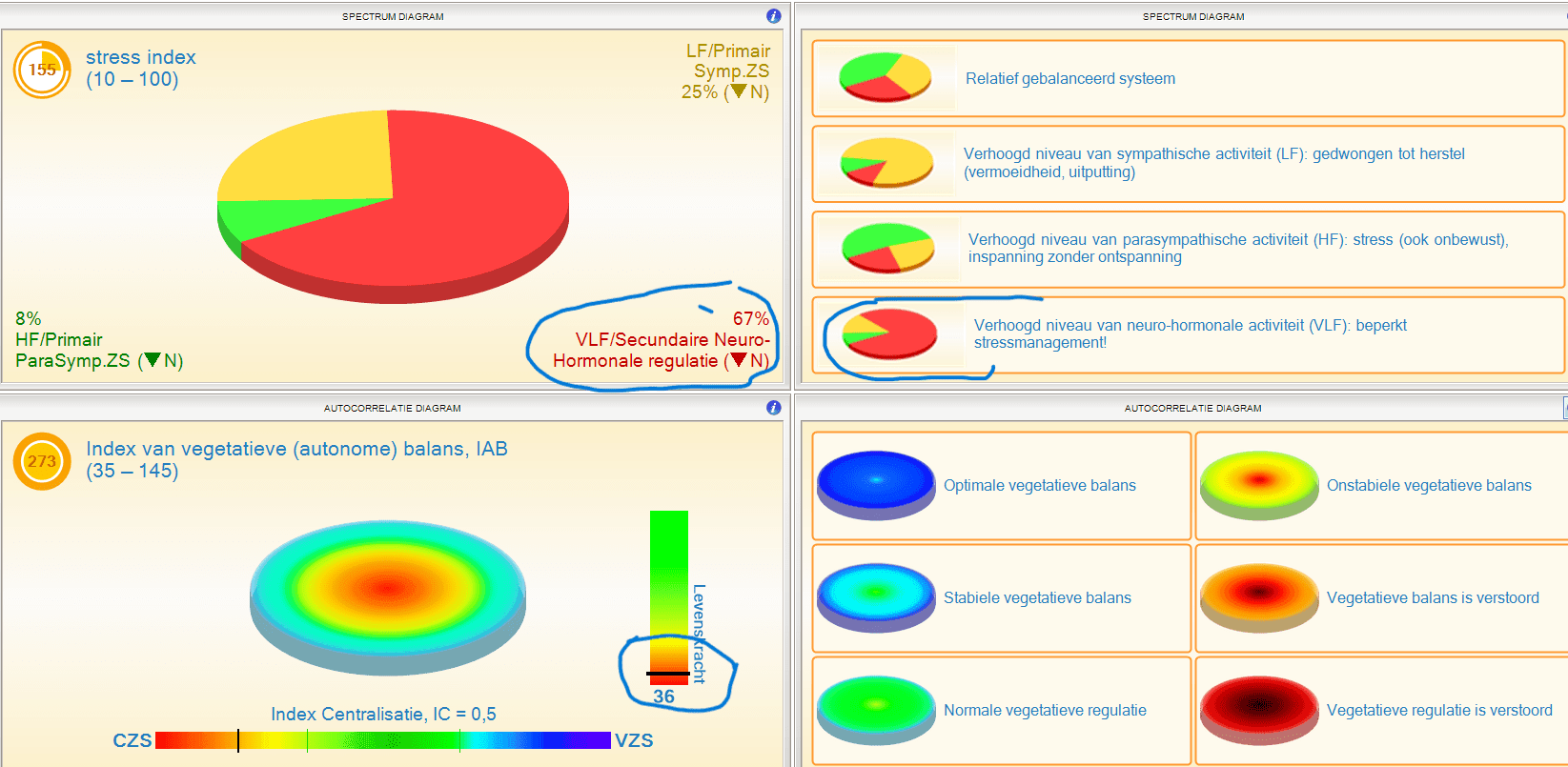This screenshot has height=767, width=1568.
Task: Click the IAB 273 circular gauge icon
Action: coord(42,461)
